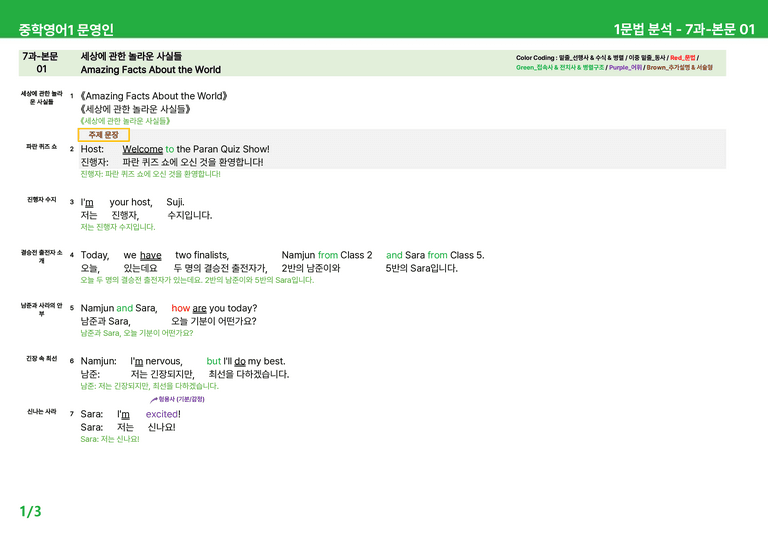The image size is (768, 543).
Task: Click the page number '1/3'
Action: pyautogui.click(x=30, y=511)
